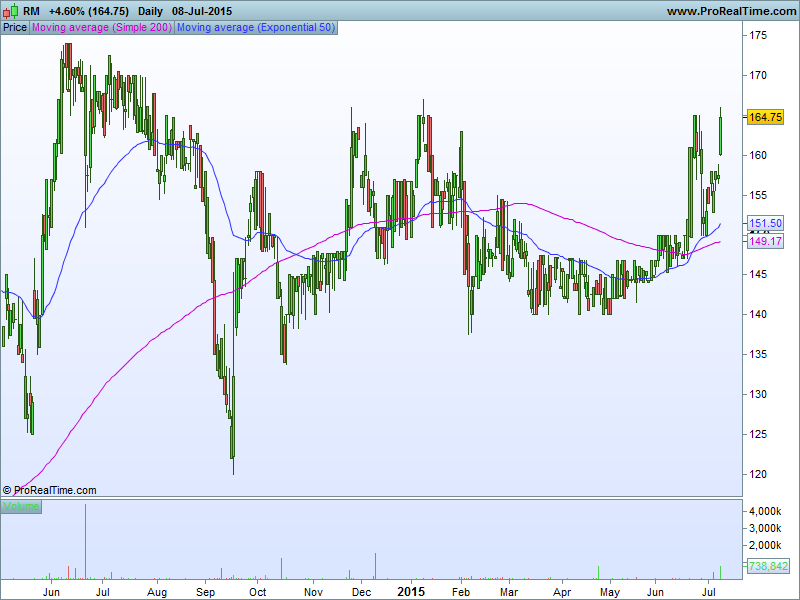Click the 175 level on the price axis
The image size is (800, 600).
click(x=758, y=36)
